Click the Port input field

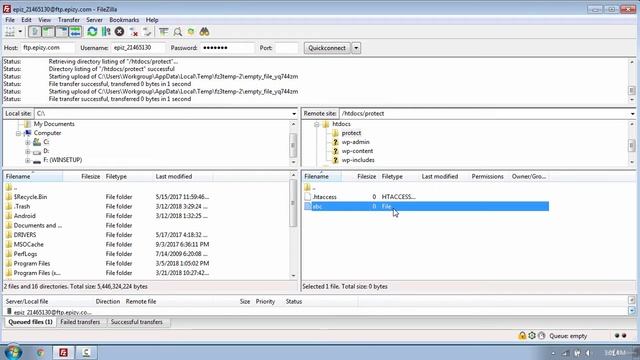coord(287,48)
